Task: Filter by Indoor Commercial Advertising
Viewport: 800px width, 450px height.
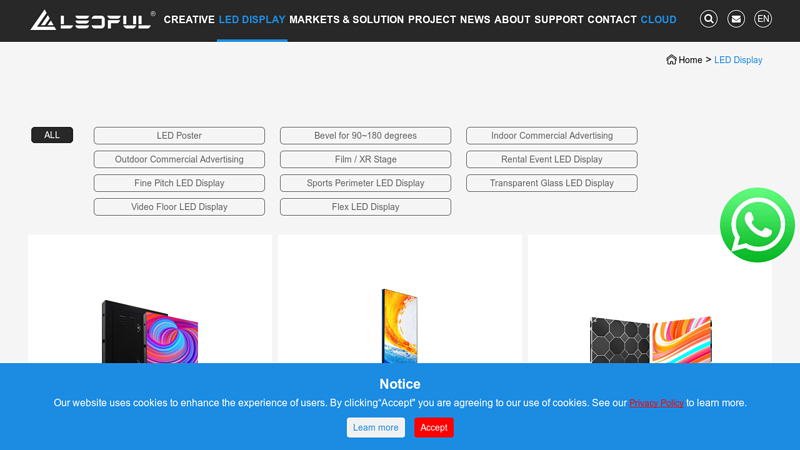Action: tap(552, 136)
